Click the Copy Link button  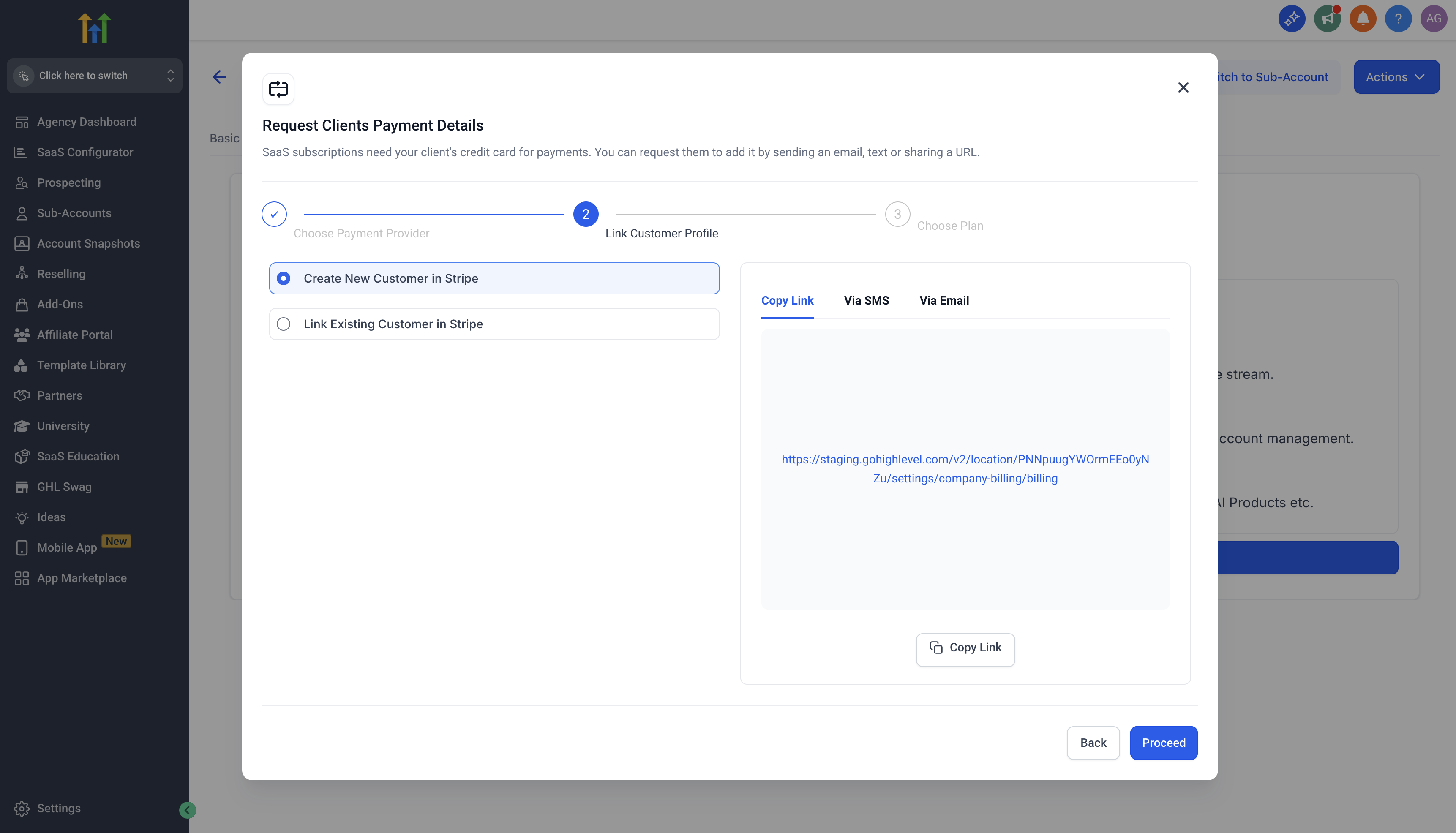coord(965,648)
